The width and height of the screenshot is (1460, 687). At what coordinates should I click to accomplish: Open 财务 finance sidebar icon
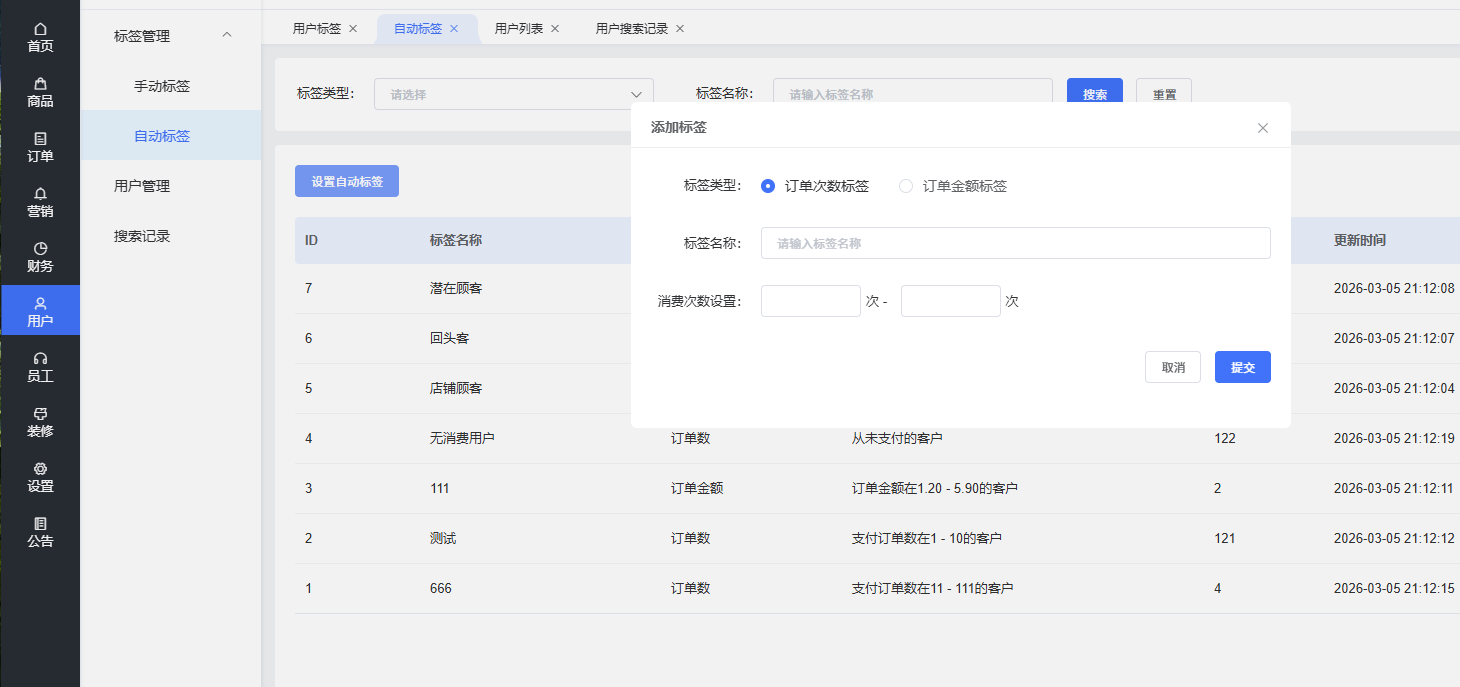tap(40, 257)
